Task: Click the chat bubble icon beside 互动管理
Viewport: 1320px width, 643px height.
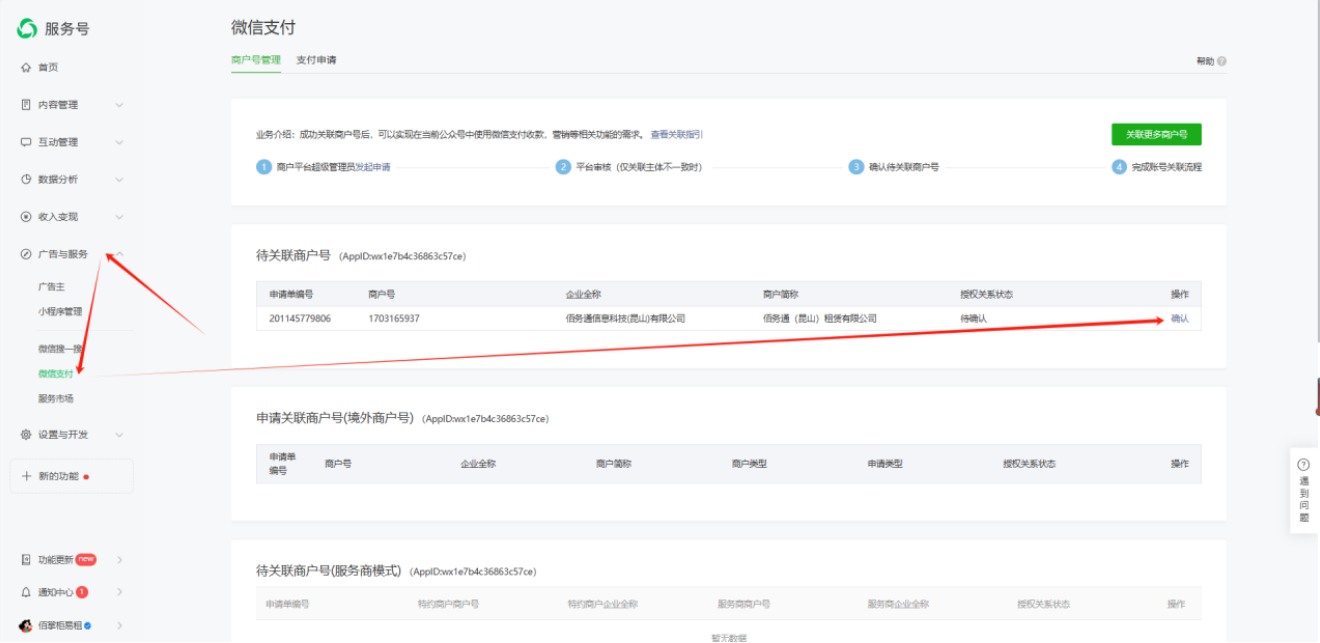Action: (x=26, y=142)
